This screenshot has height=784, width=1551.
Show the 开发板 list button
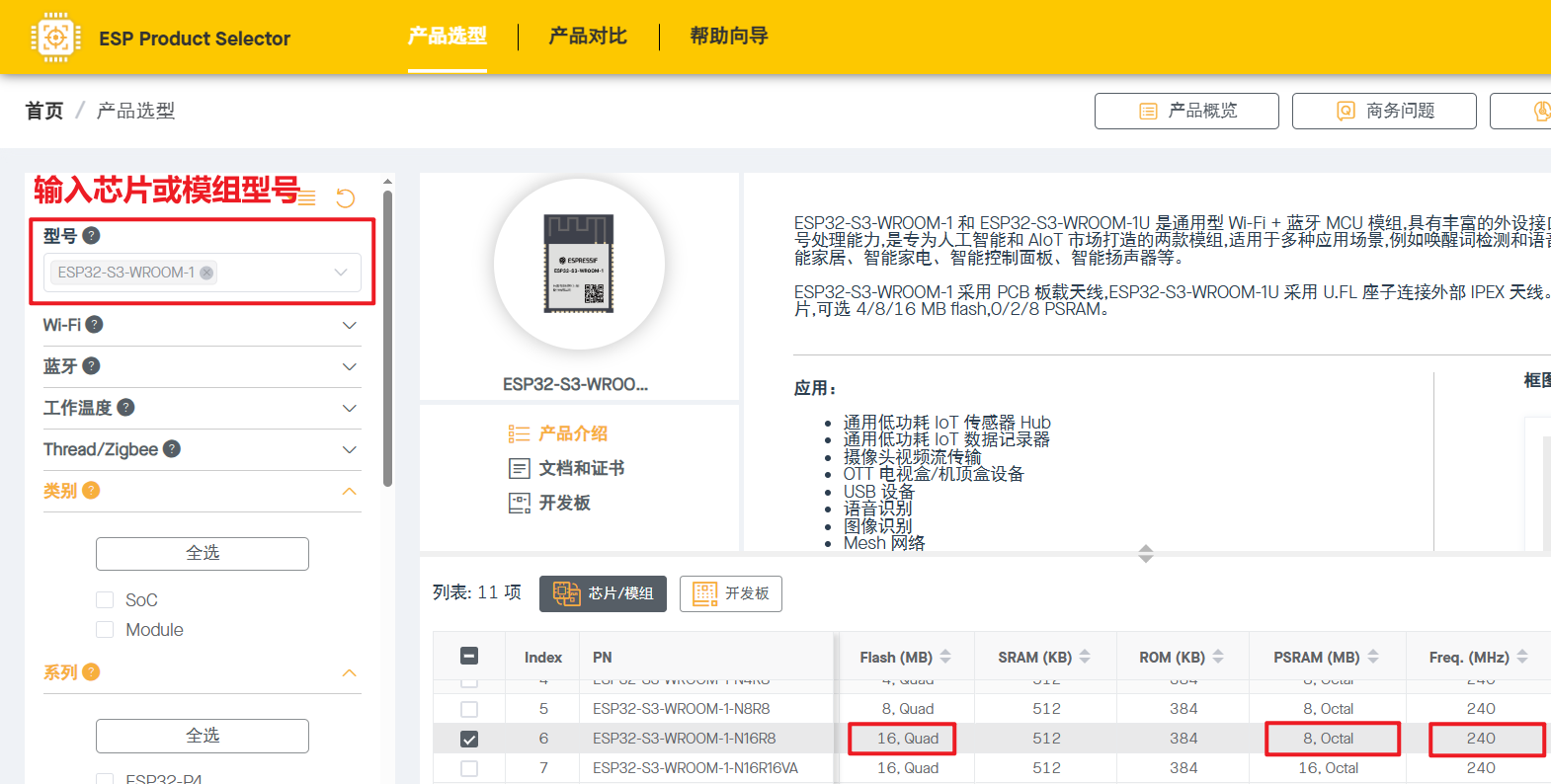tap(731, 593)
